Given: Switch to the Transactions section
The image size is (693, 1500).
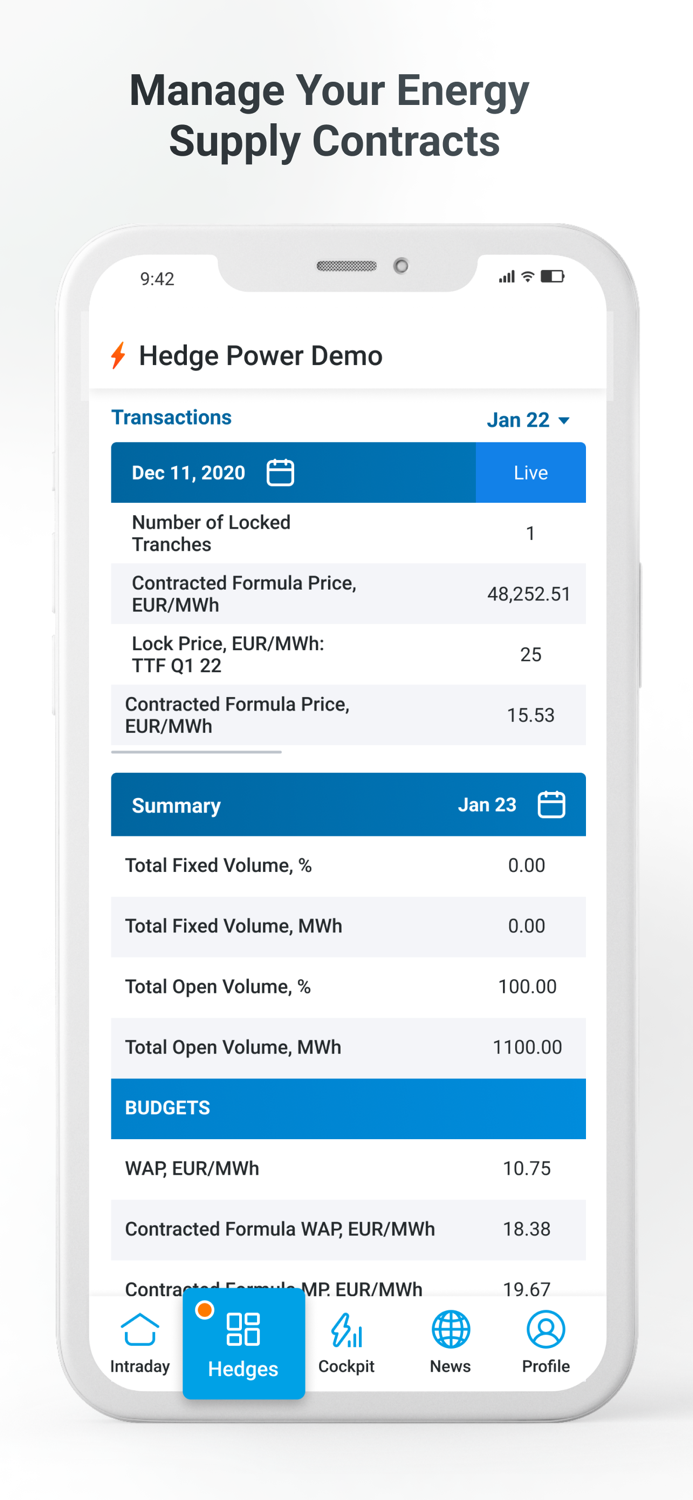Looking at the screenshot, I should (171, 418).
